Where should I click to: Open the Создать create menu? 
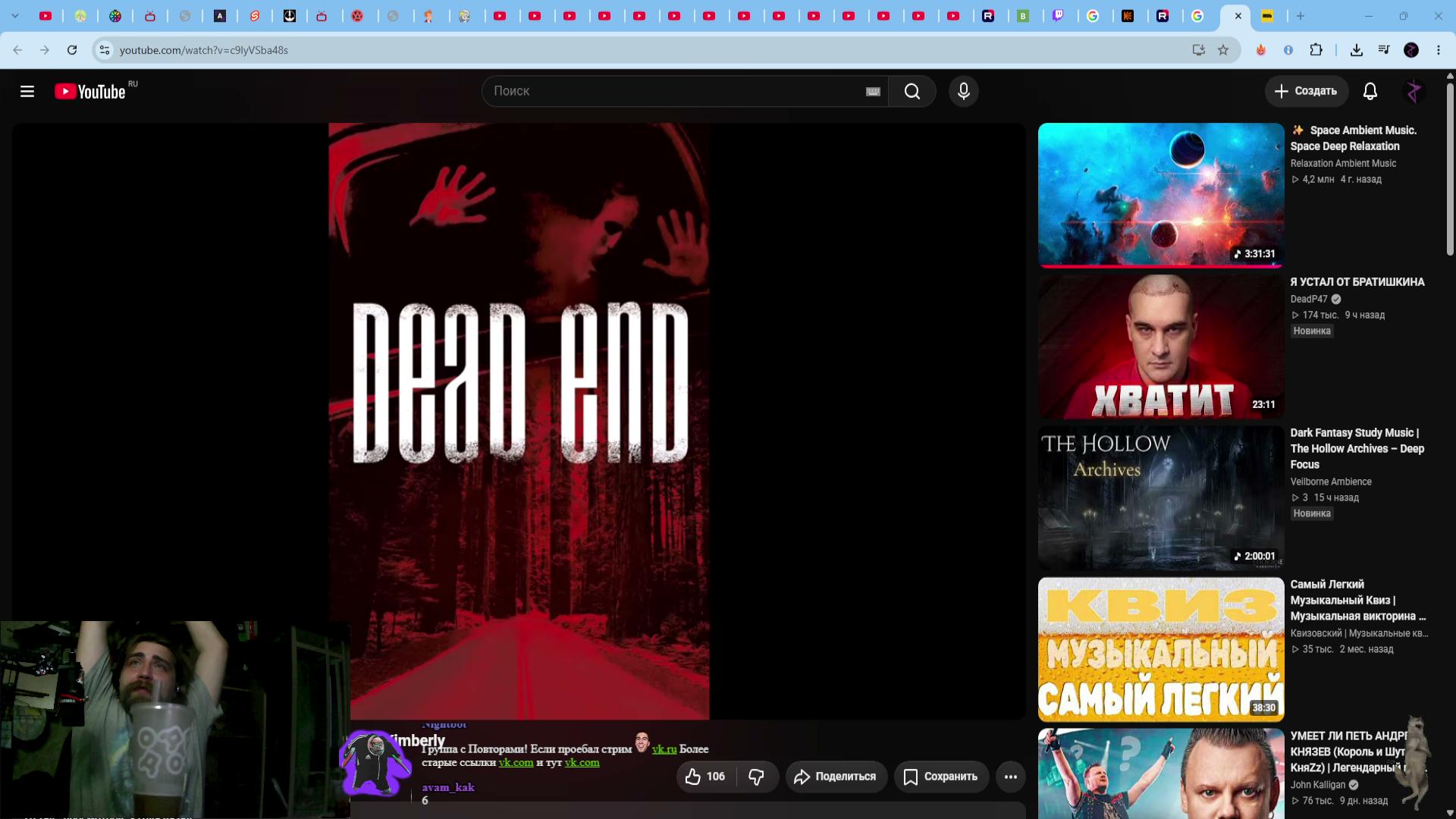1306,92
